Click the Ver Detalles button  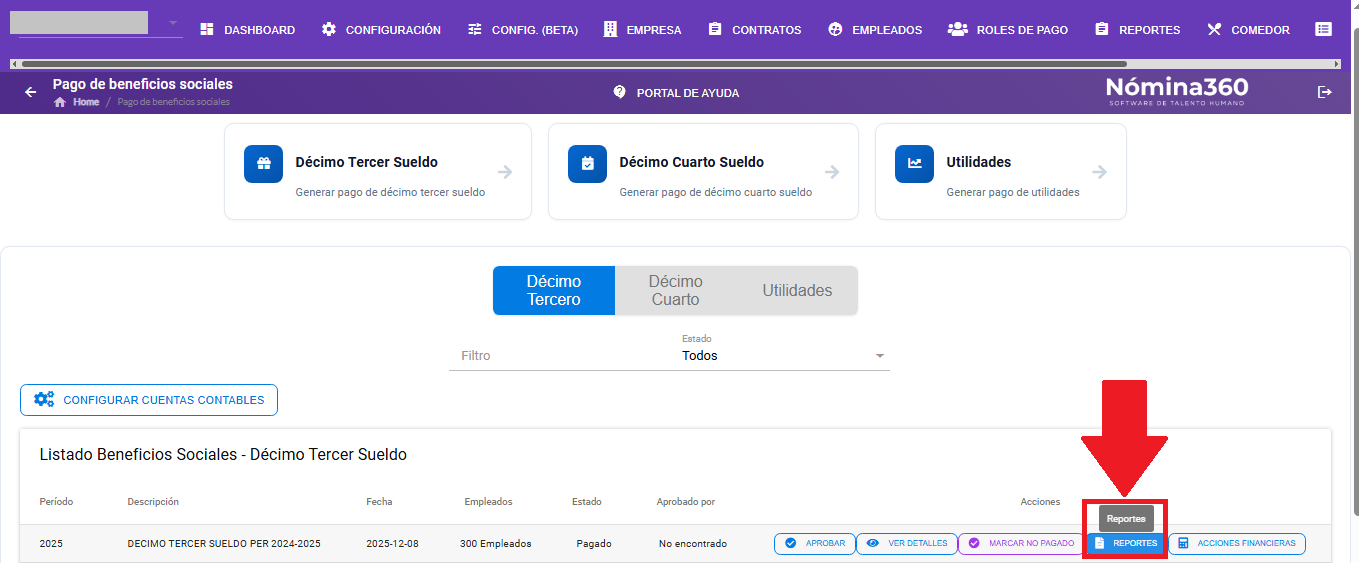pos(907,544)
